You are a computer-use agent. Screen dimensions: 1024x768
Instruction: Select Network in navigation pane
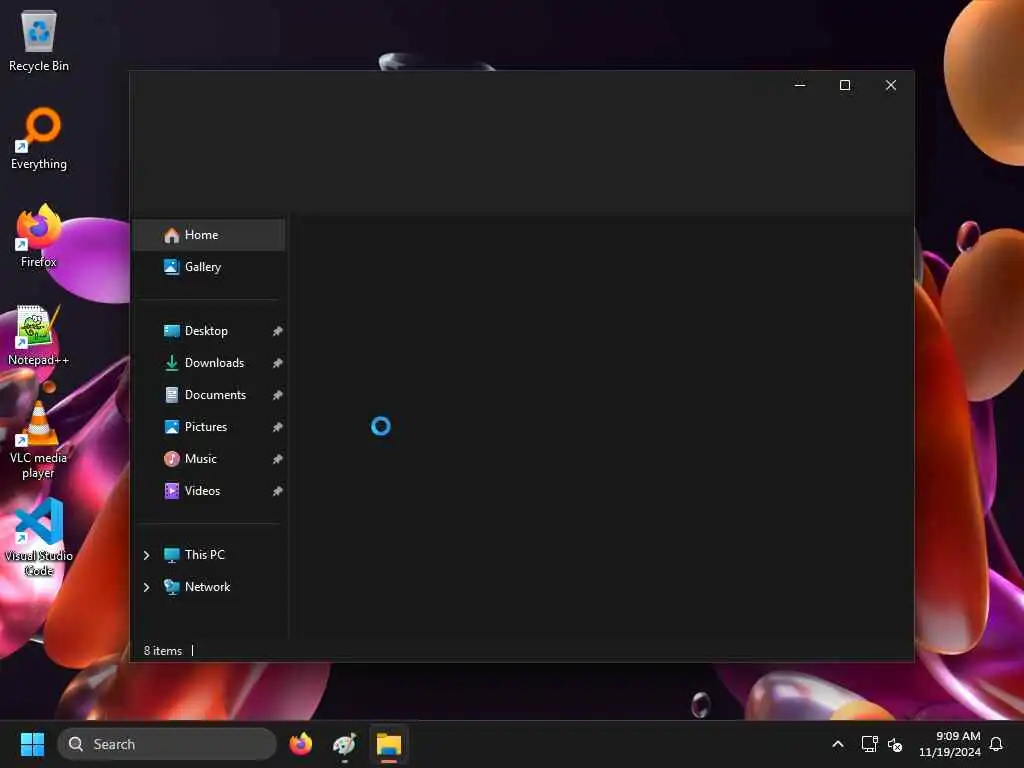(x=207, y=586)
